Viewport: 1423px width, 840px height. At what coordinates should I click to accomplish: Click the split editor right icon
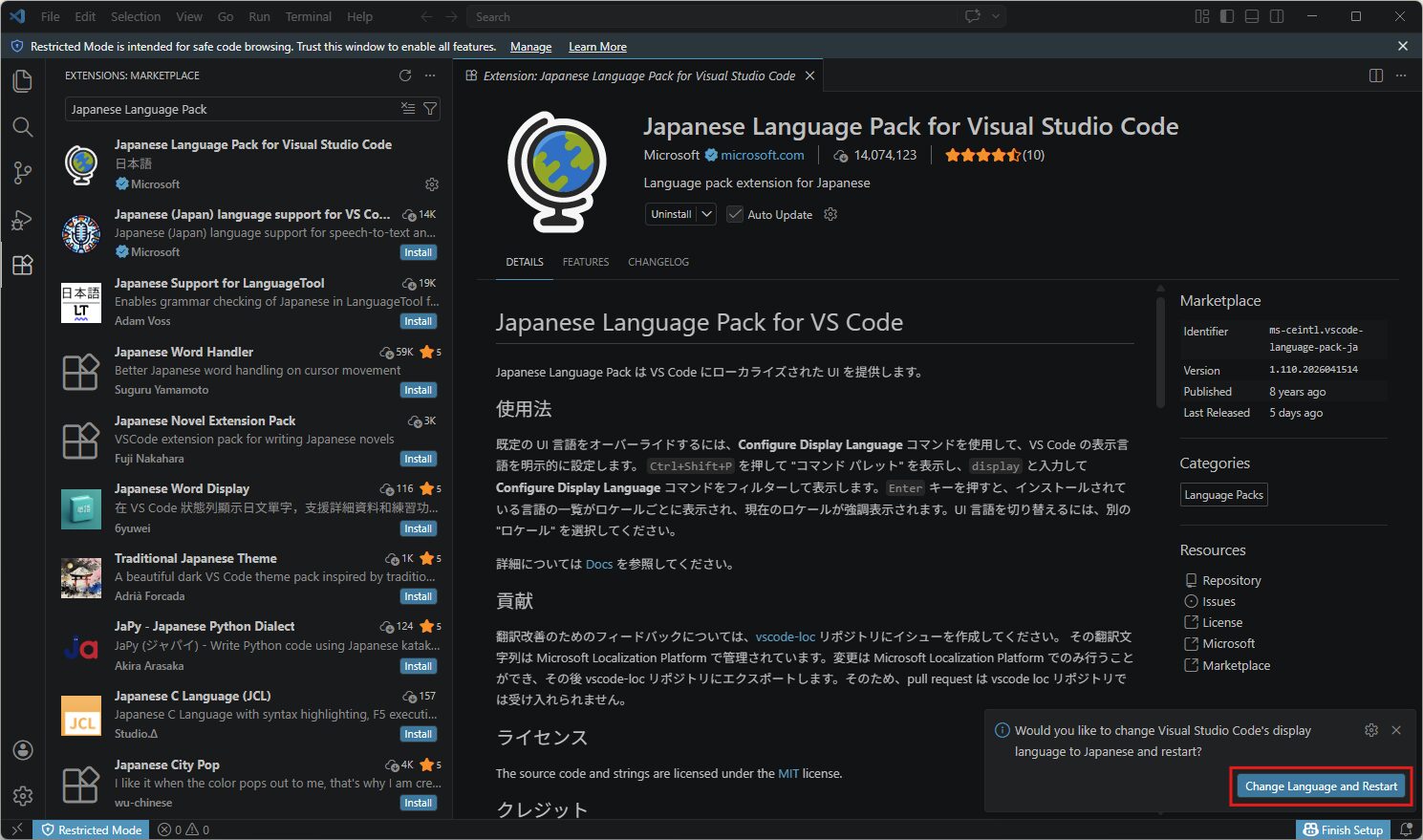coord(1376,75)
